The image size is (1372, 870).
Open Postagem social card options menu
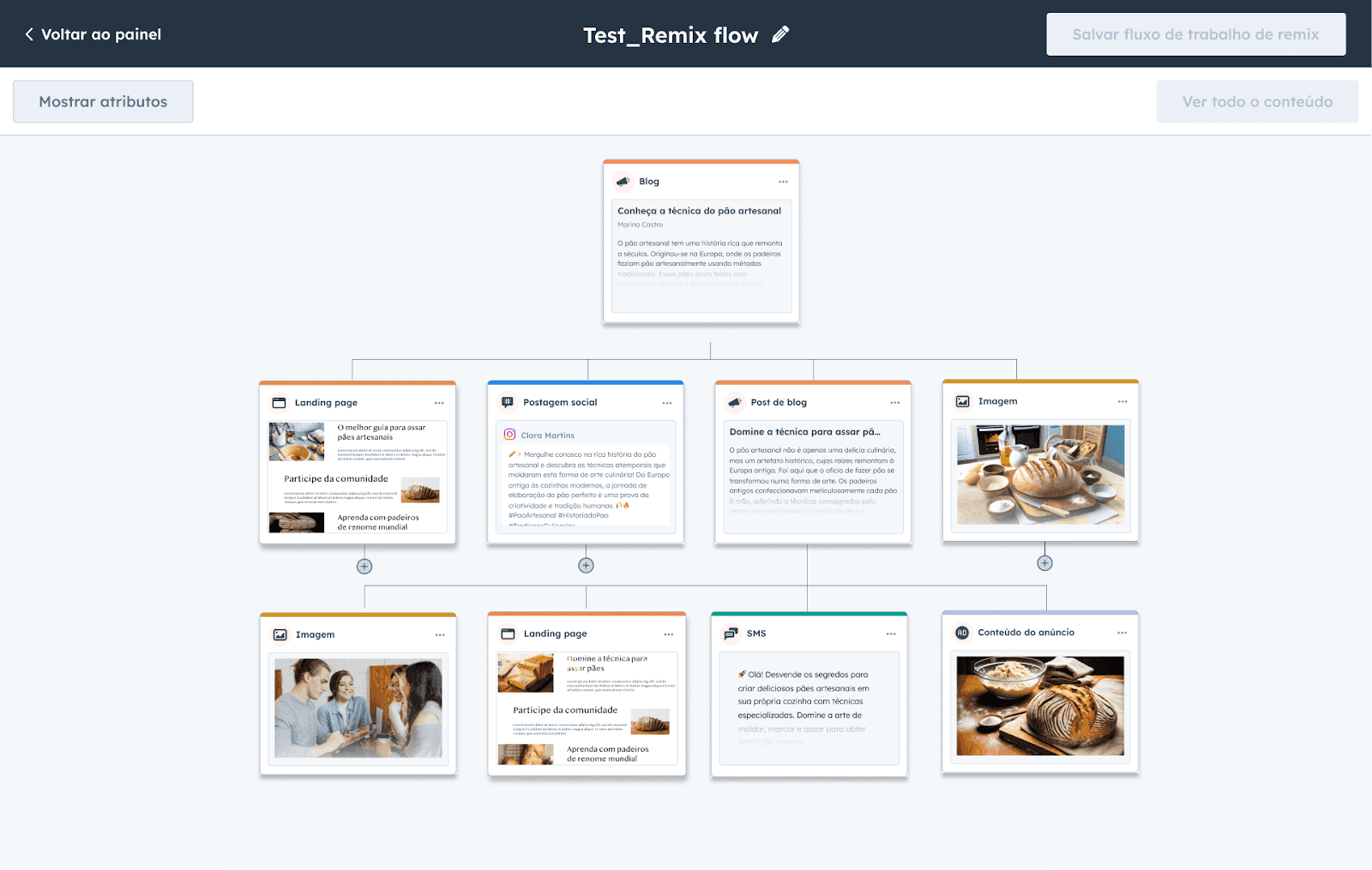pyautogui.click(x=667, y=403)
